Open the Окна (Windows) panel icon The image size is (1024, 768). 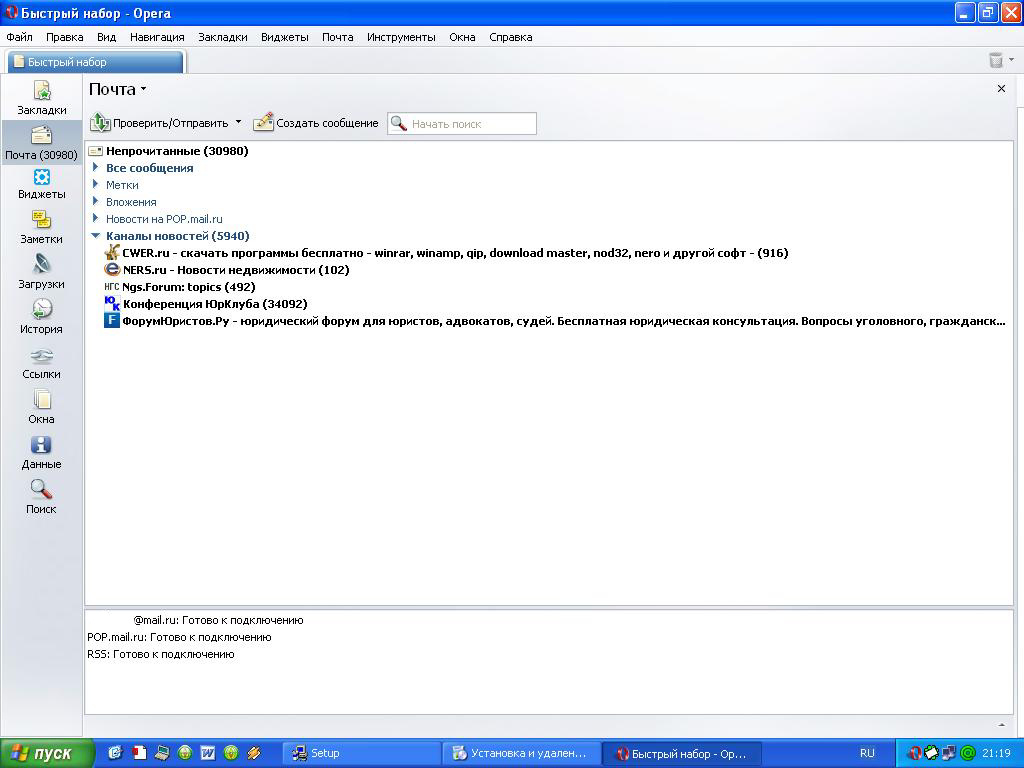point(41,400)
